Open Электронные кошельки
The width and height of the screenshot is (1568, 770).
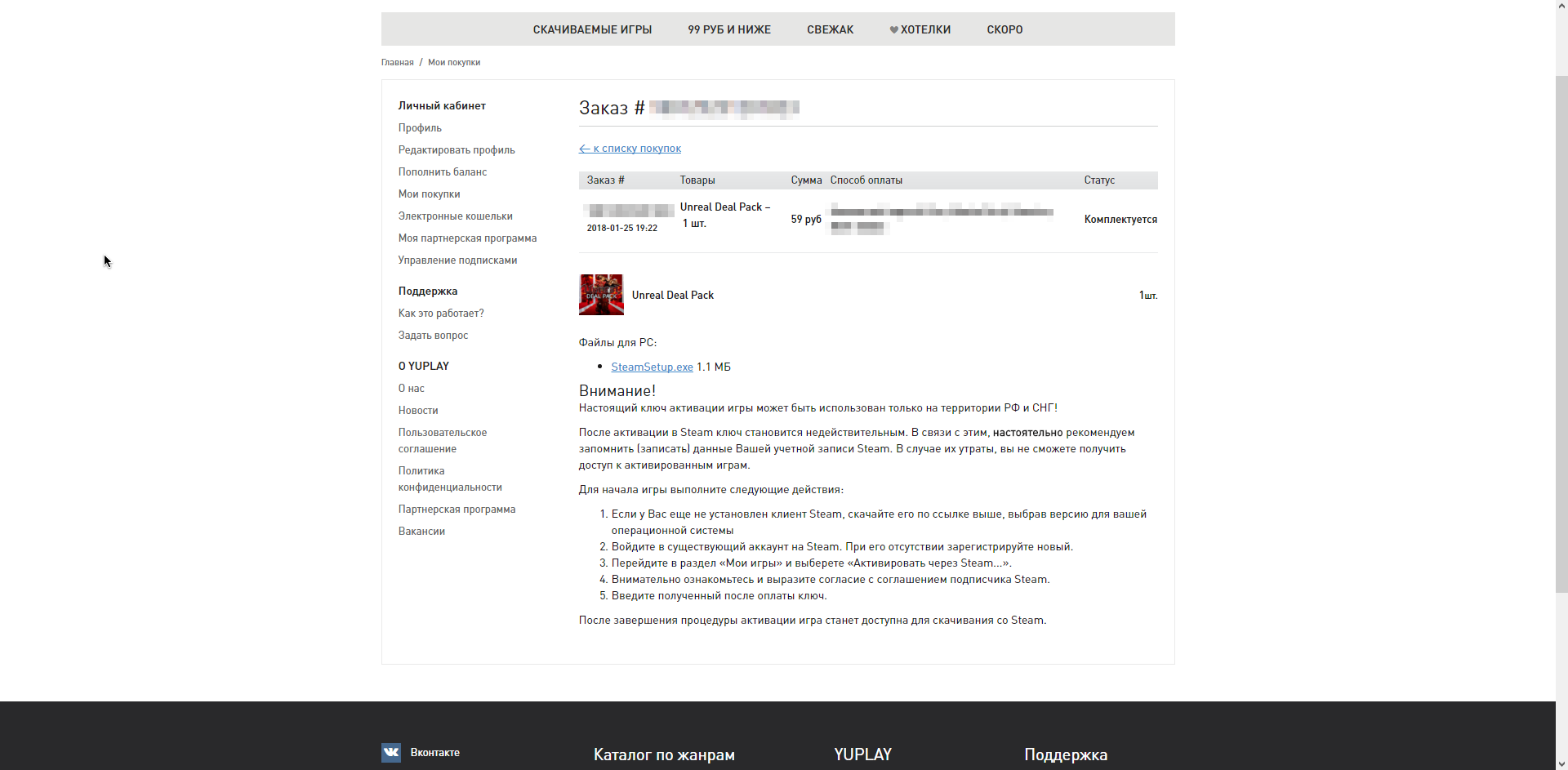pyautogui.click(x=456, y=216)
